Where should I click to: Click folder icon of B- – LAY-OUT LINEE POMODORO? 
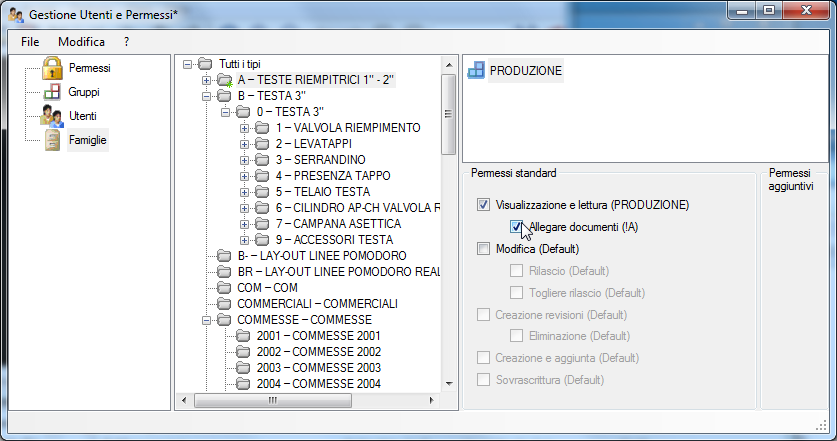click(x=224, y=256)
